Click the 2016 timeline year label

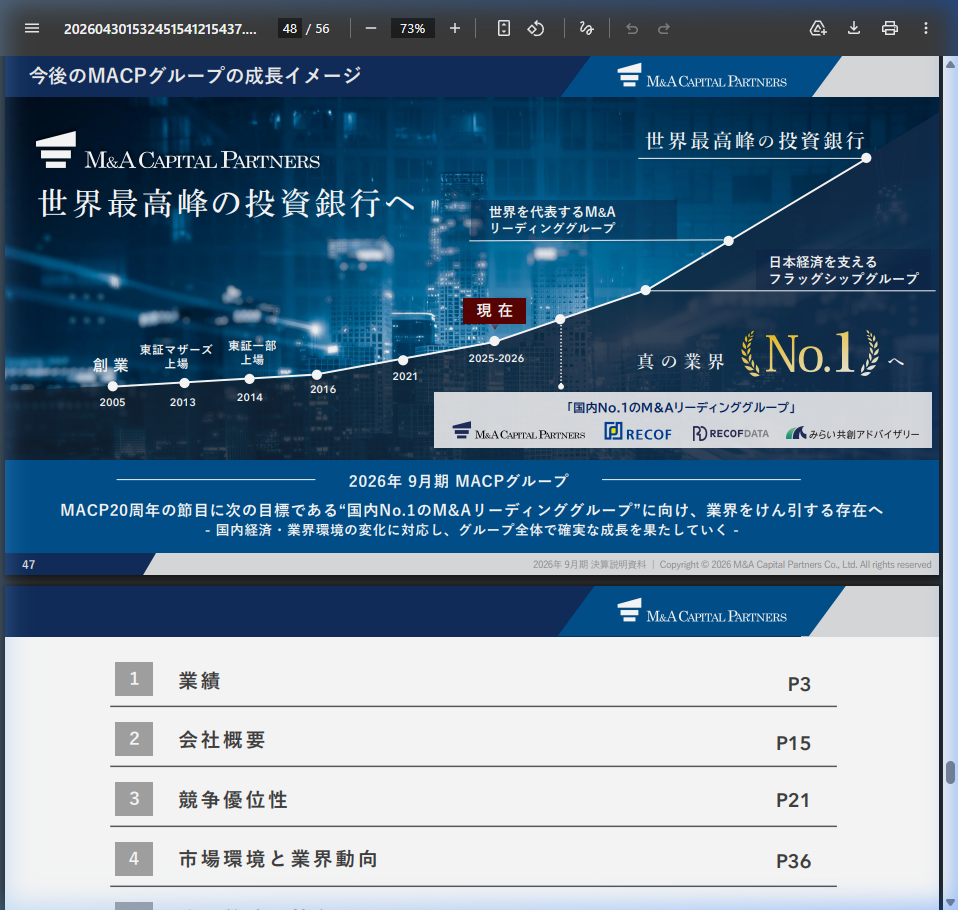(323, 389)
